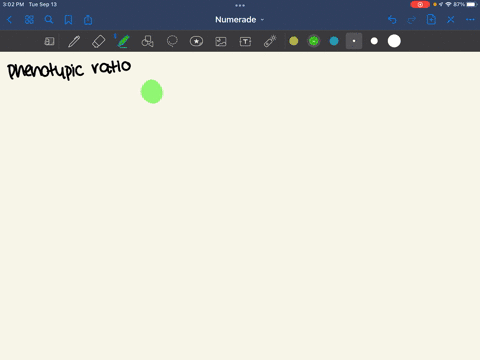Tap the three-dot multitasking control at top
Viewport: 480px width, 360px height.
click(240, 5)
